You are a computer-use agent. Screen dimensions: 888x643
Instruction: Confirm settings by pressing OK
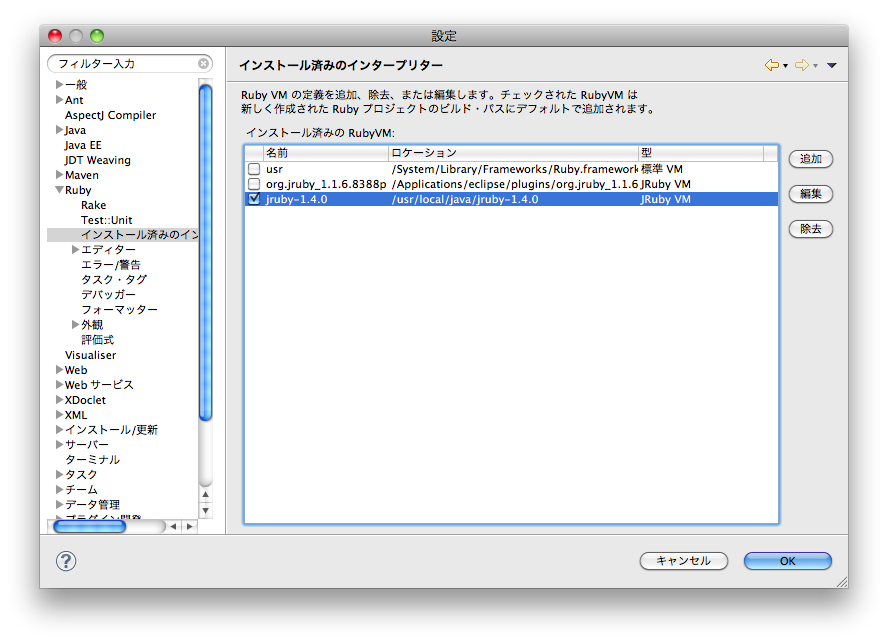(x=787, y=561)
